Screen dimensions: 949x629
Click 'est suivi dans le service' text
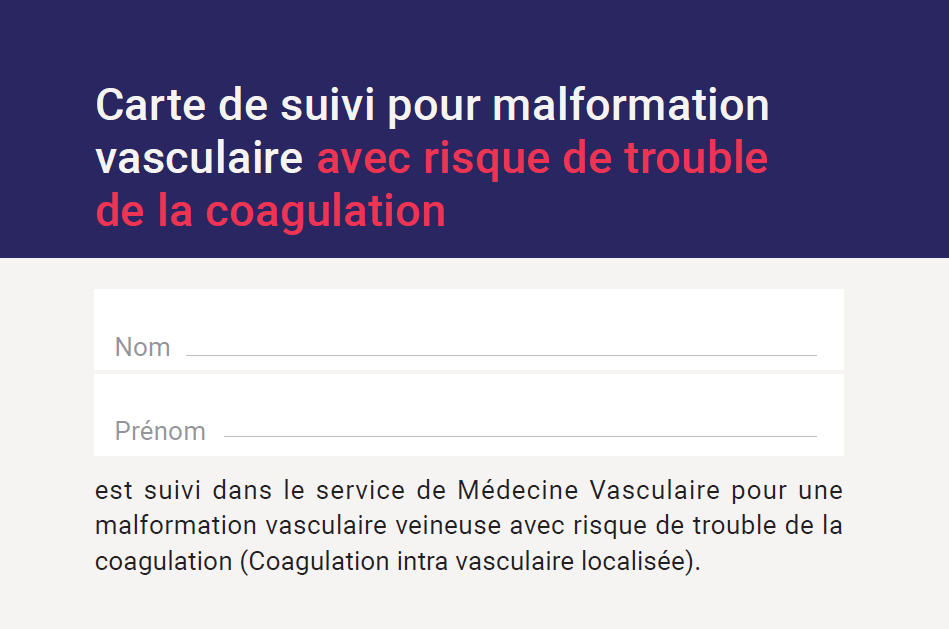pos(250,490)
